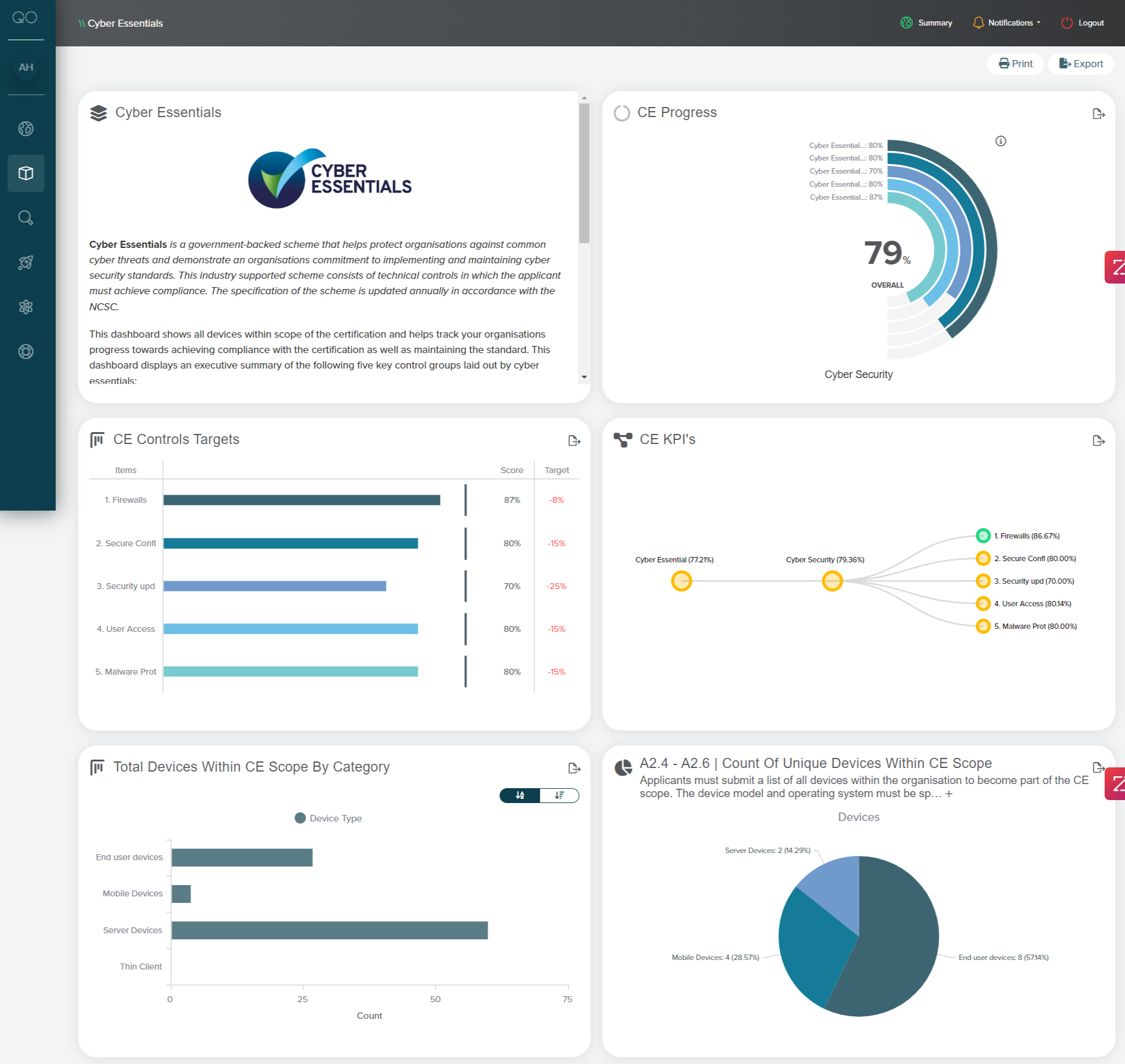
Task: Click the lifebuoy support icon in sidebar
Action: coord(26,351)
